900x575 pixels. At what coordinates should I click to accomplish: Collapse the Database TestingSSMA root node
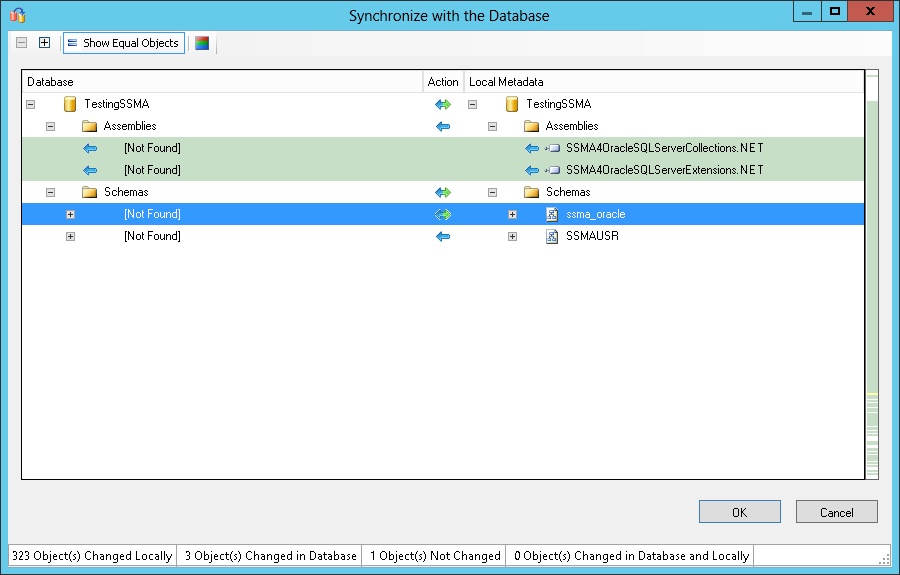(30, 104)
